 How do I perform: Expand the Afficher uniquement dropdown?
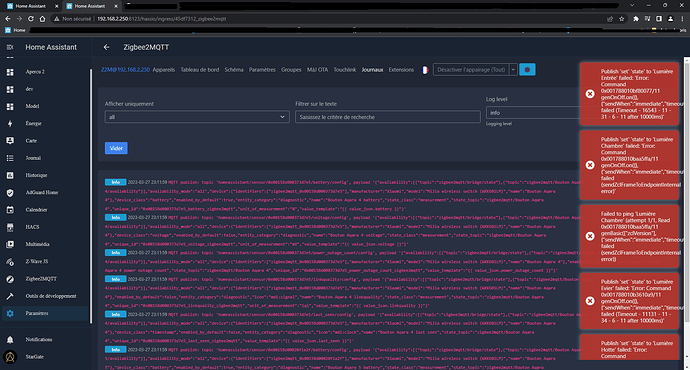(197, 117)
